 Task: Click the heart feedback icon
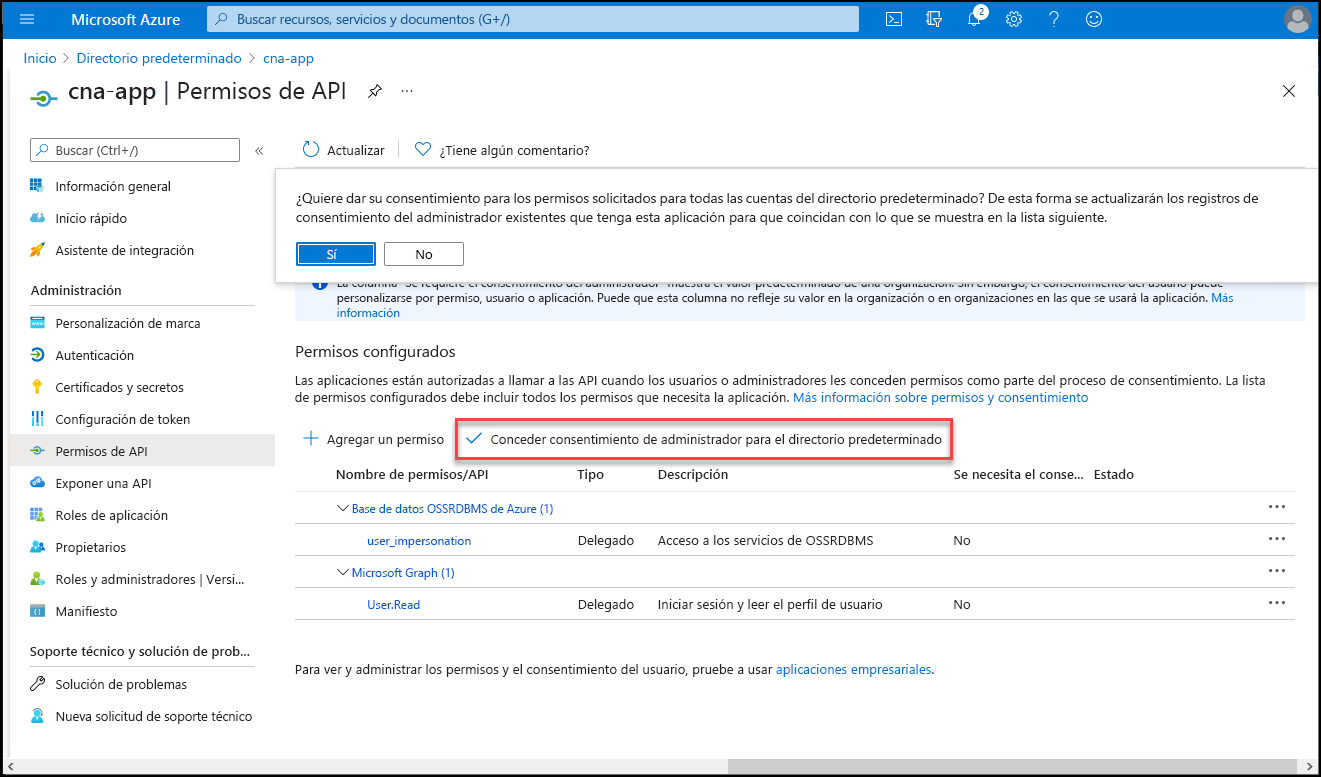click(423, 149)
